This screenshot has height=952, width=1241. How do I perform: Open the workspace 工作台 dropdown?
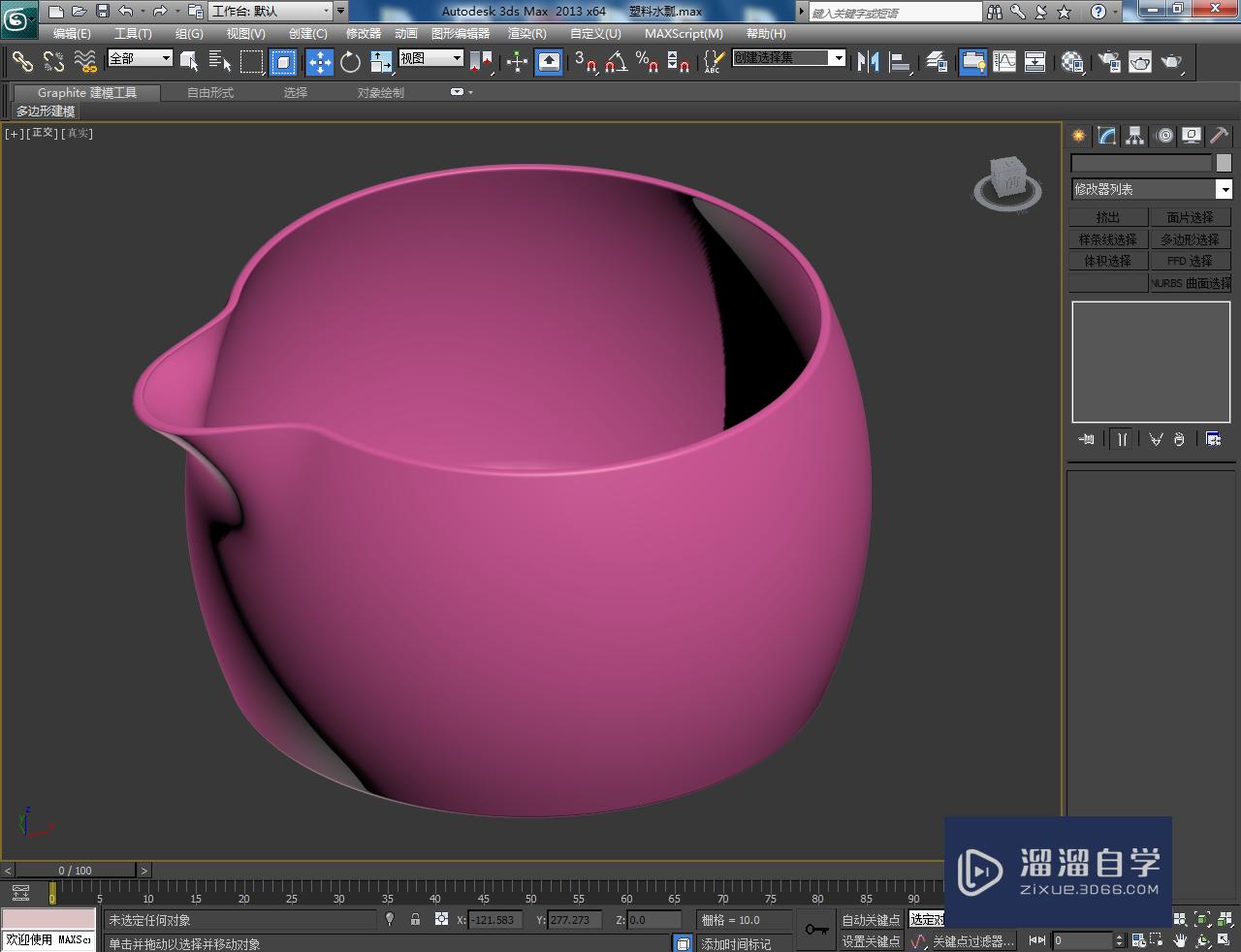270,12
